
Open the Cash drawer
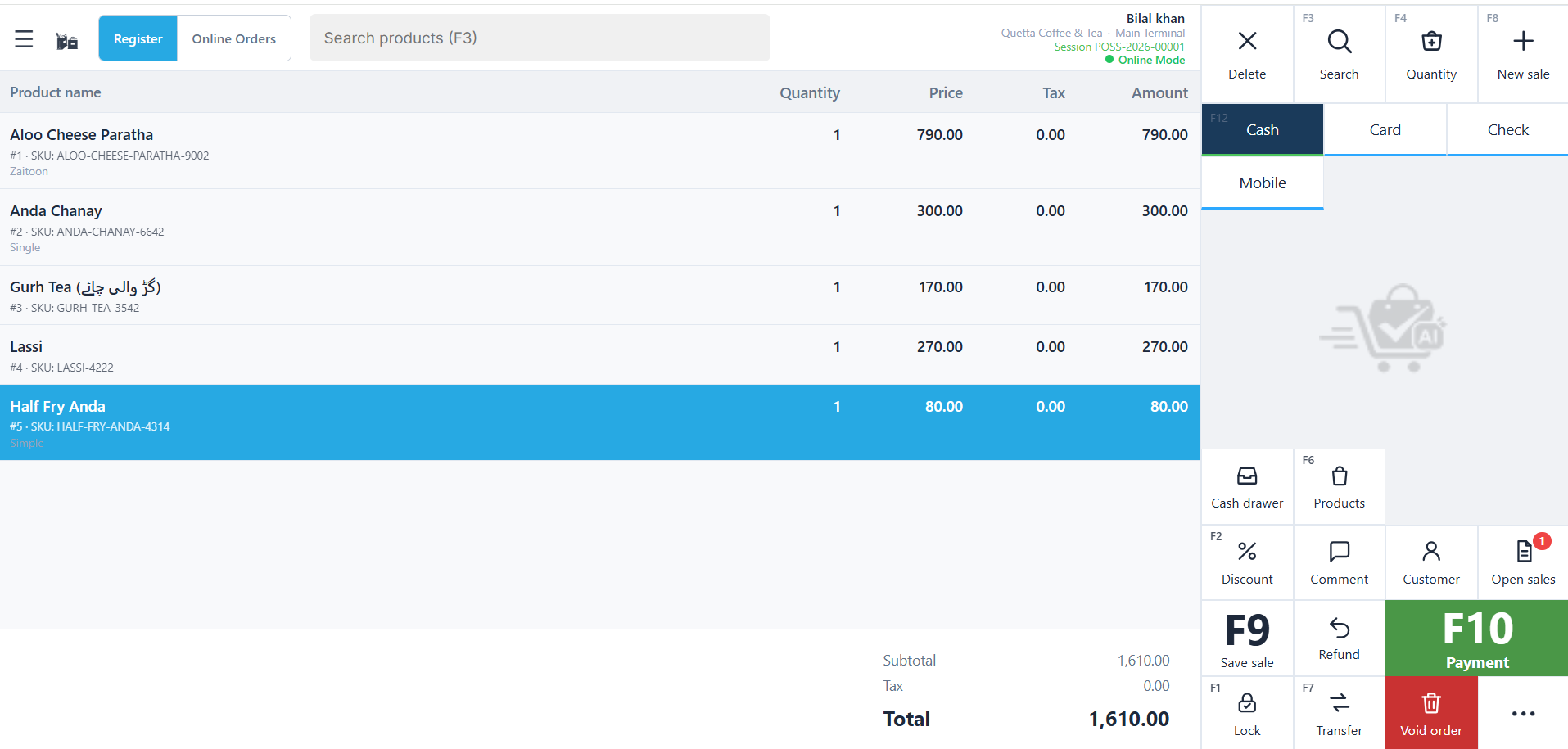tap(1247, 487)
